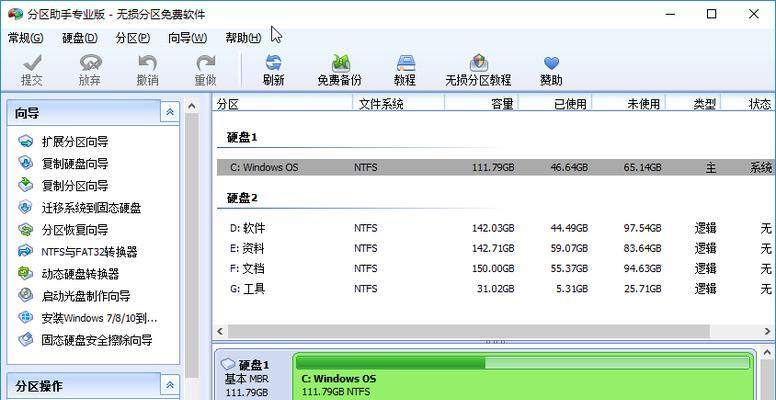Launch the 复制硬盘向导 link
Image resolution: width=776 pixels, height=400 pixels.
75,163
